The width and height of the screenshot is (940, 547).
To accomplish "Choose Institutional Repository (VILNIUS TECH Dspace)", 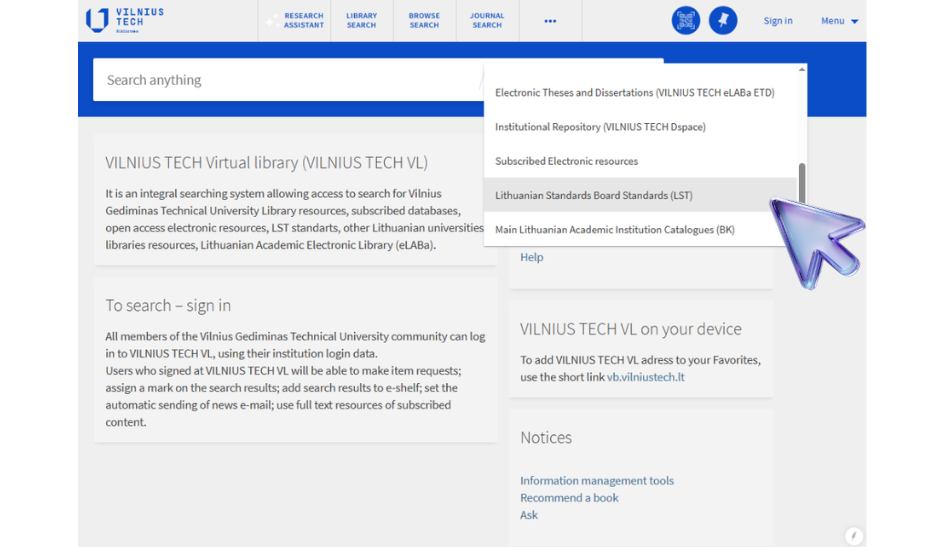I will point(600,127).
